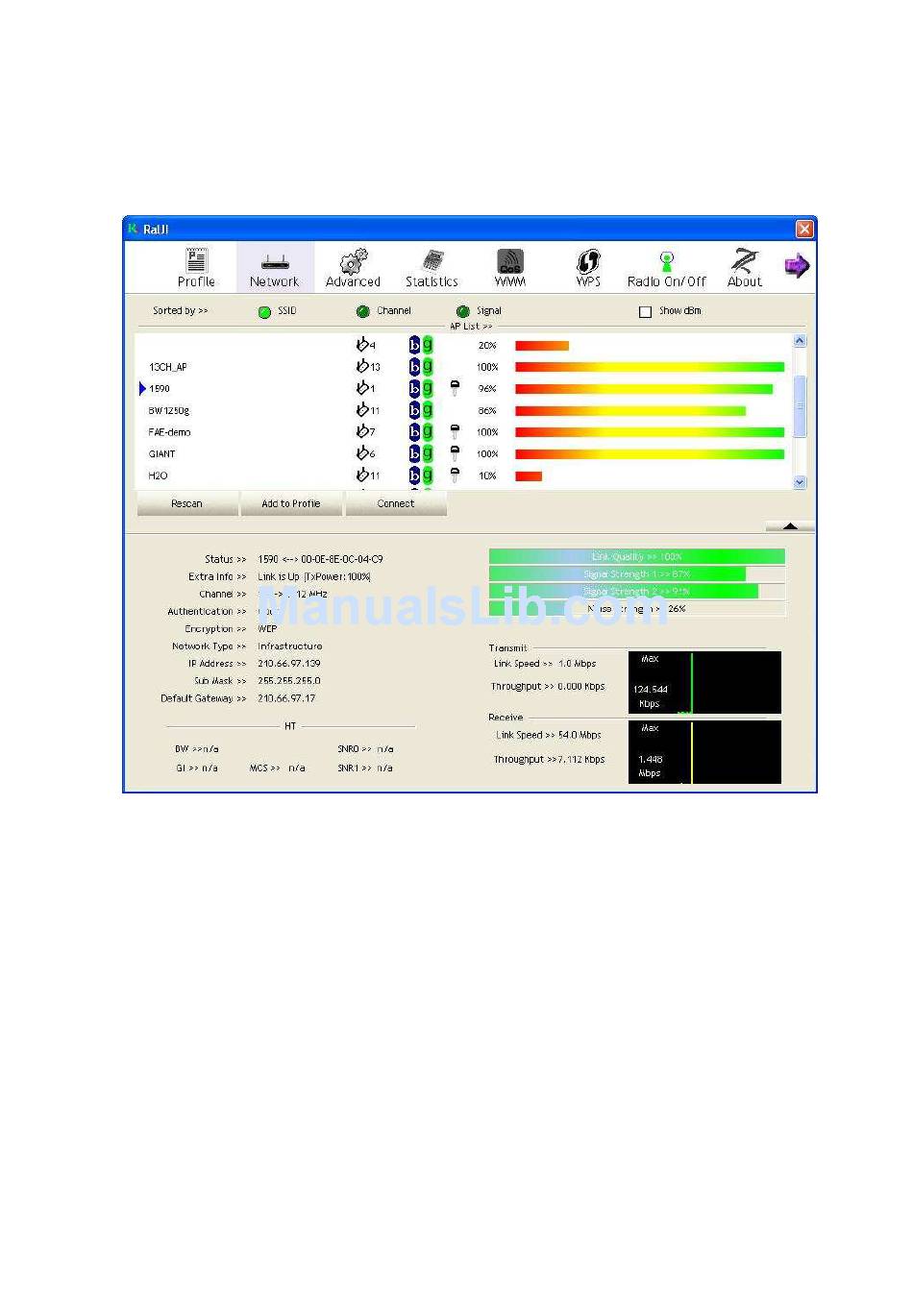This screenshot has width=913, height=1316.
Task: Click the Transmit throughput graph
Action: [704, 683]
